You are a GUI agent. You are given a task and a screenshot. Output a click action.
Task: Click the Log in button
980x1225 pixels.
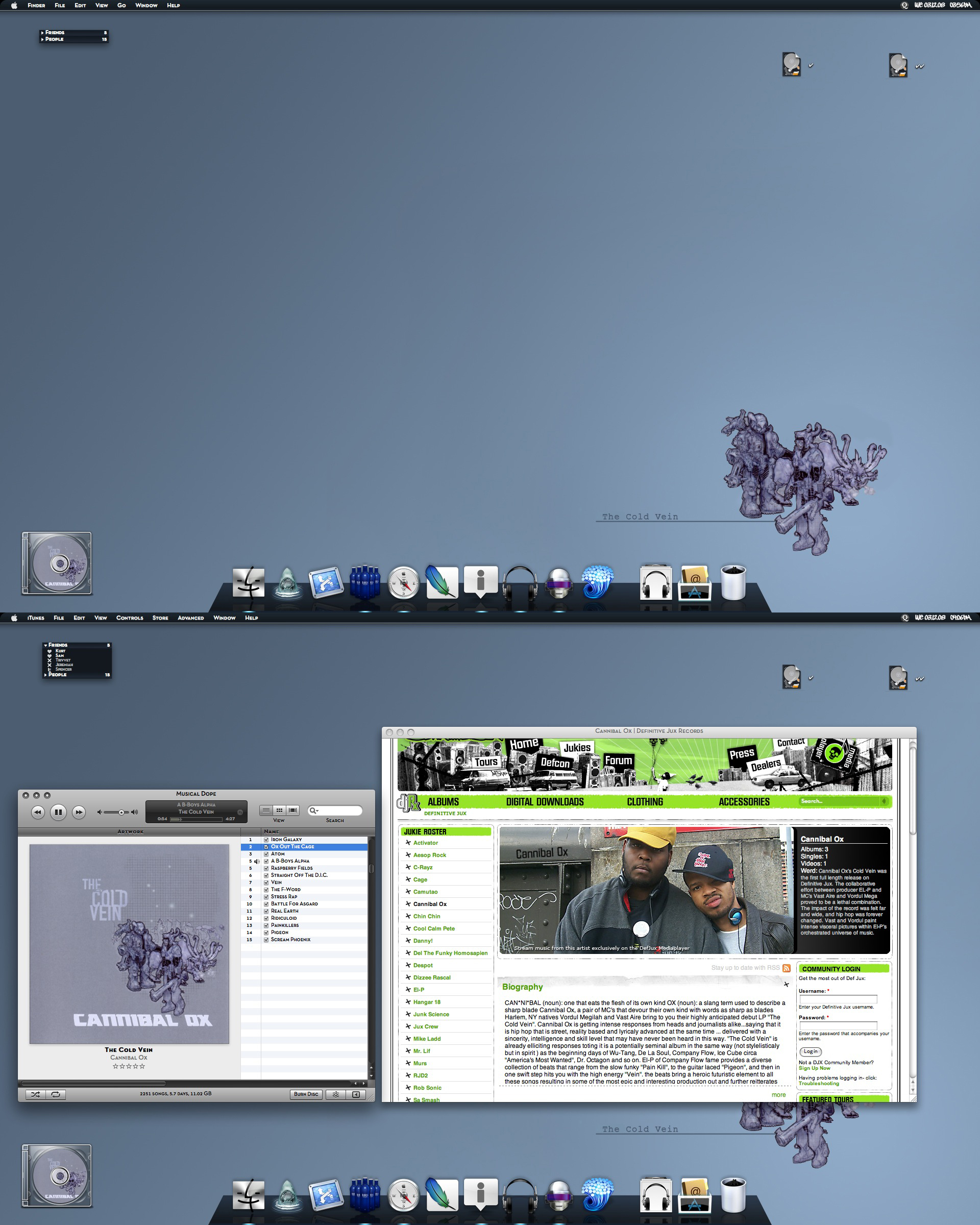(811, 1051)
